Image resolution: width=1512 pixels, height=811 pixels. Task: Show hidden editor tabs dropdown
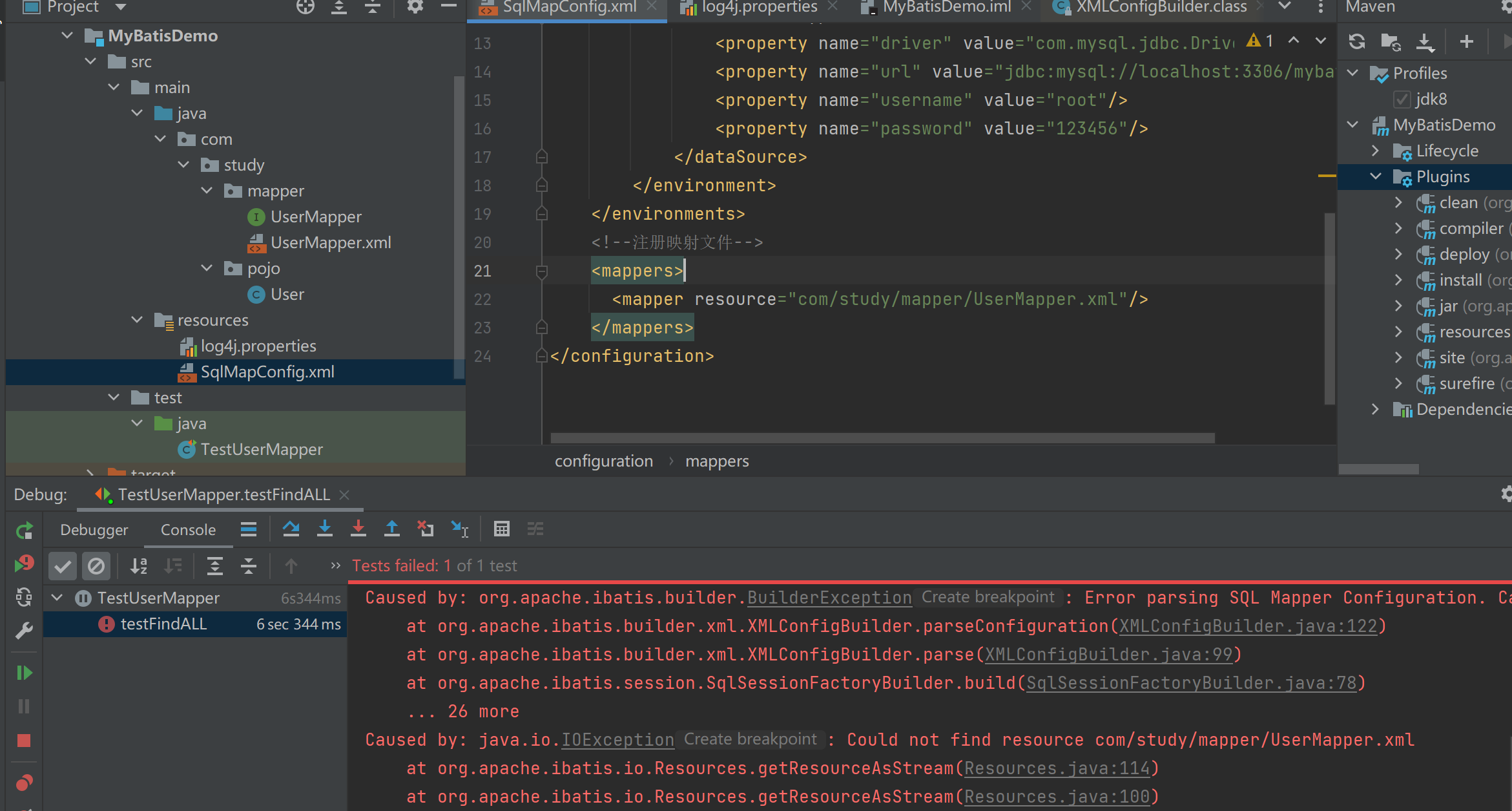(1285, 6)
